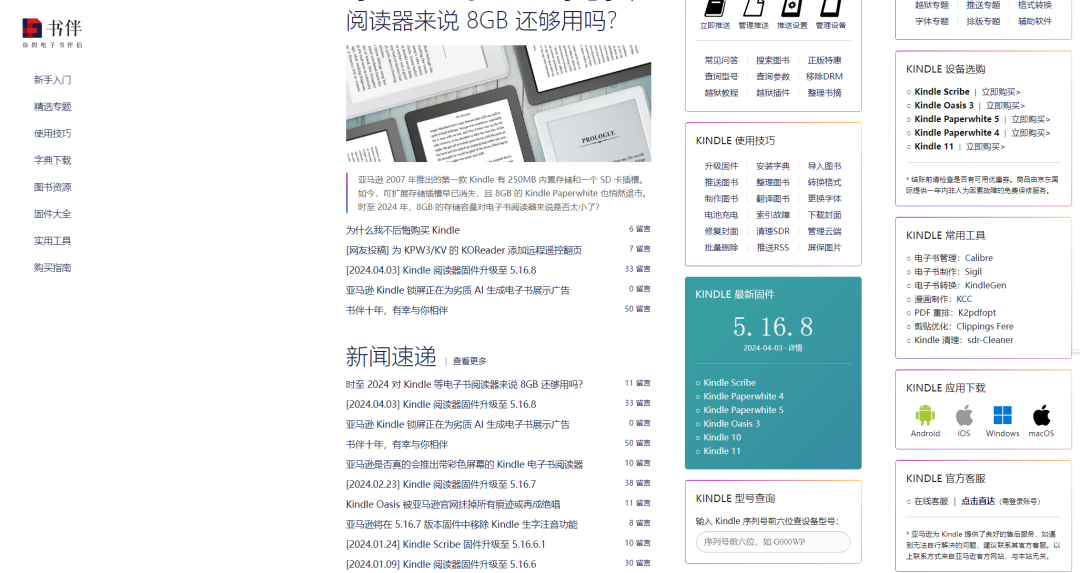Open 固件大全 sidebar menu item
This screenshot has width=1080, height=573.
(52, 214)
